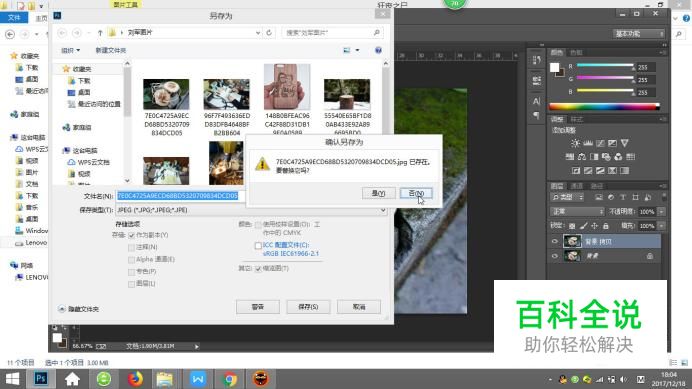
Task: Click the Black & White adjustment icon
Action: 594,157
